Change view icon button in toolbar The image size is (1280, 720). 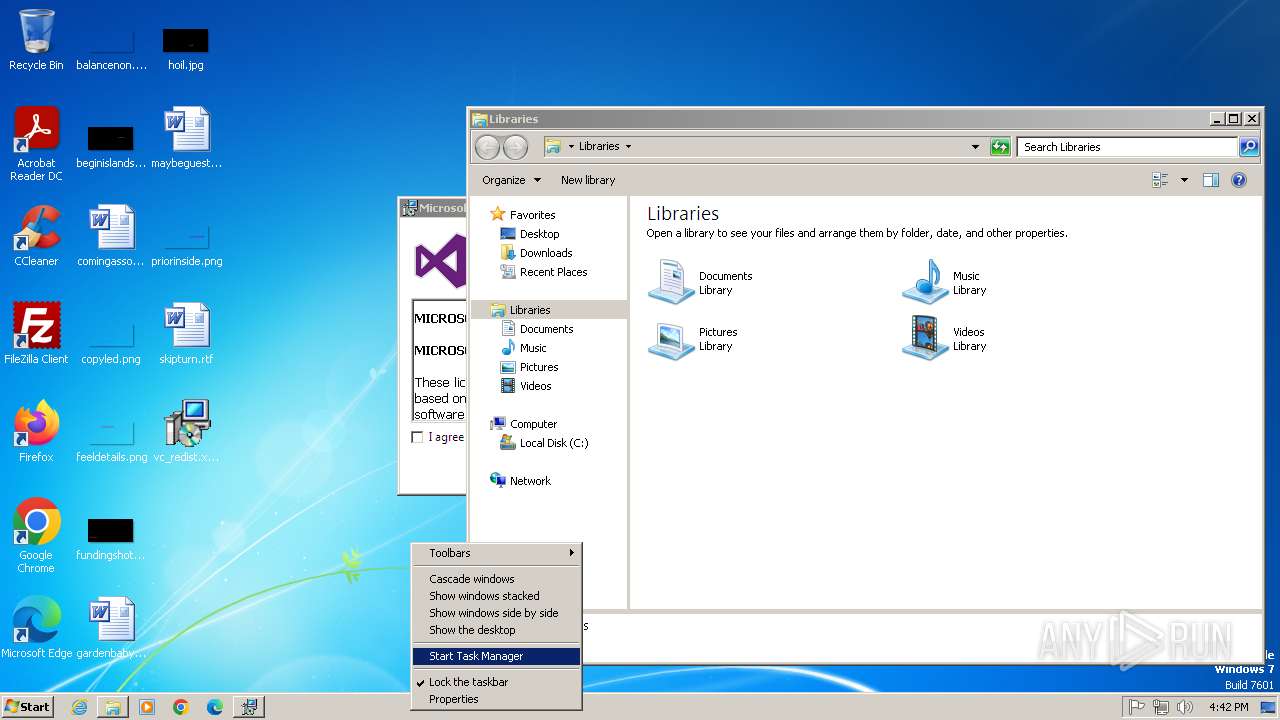[1161, 180]
